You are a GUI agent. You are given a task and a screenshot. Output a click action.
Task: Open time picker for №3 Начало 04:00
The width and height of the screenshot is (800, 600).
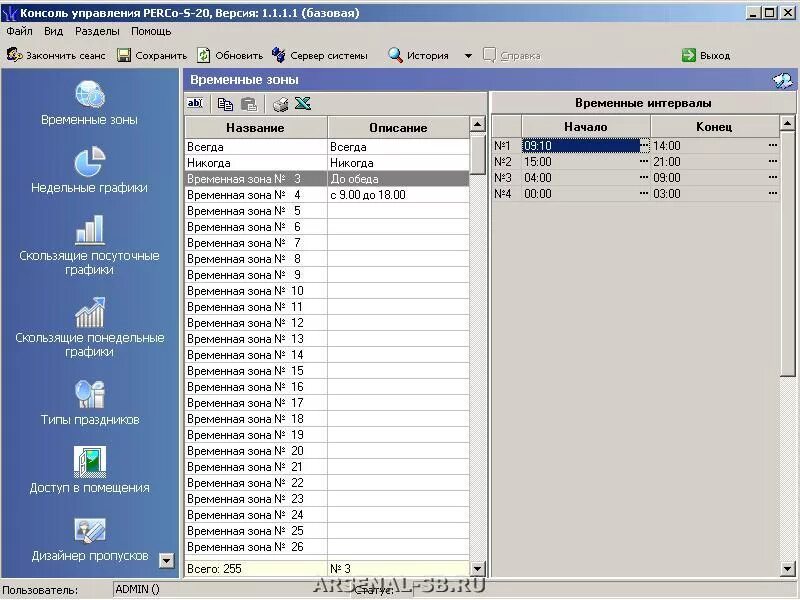[x=644, y=178]
